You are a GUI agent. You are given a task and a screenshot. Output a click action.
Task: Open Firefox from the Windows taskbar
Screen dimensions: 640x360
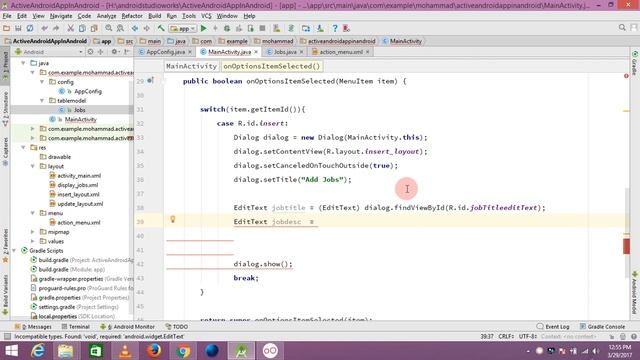154,351
